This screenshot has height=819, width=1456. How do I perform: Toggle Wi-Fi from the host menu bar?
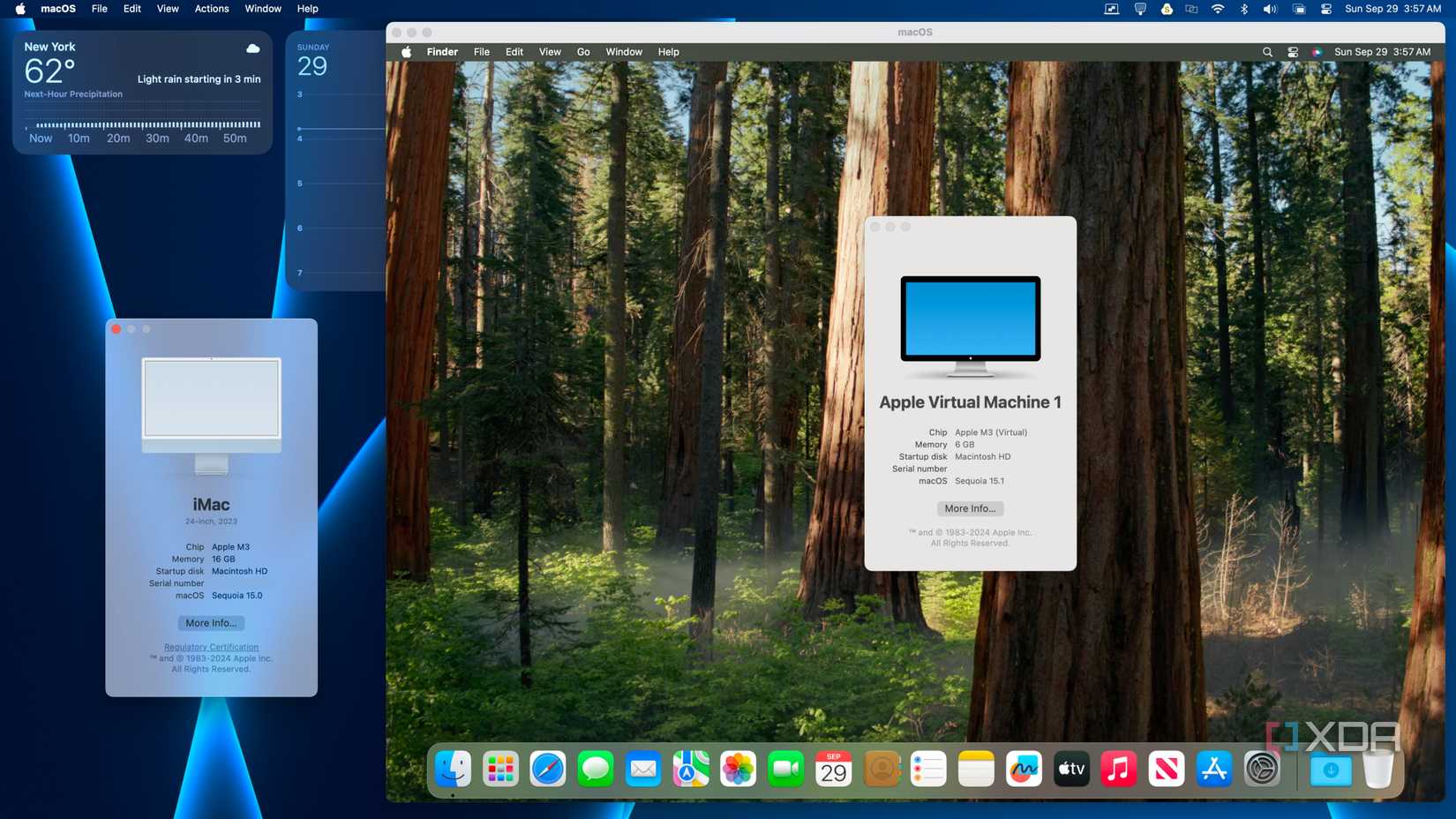point(1218,8)
